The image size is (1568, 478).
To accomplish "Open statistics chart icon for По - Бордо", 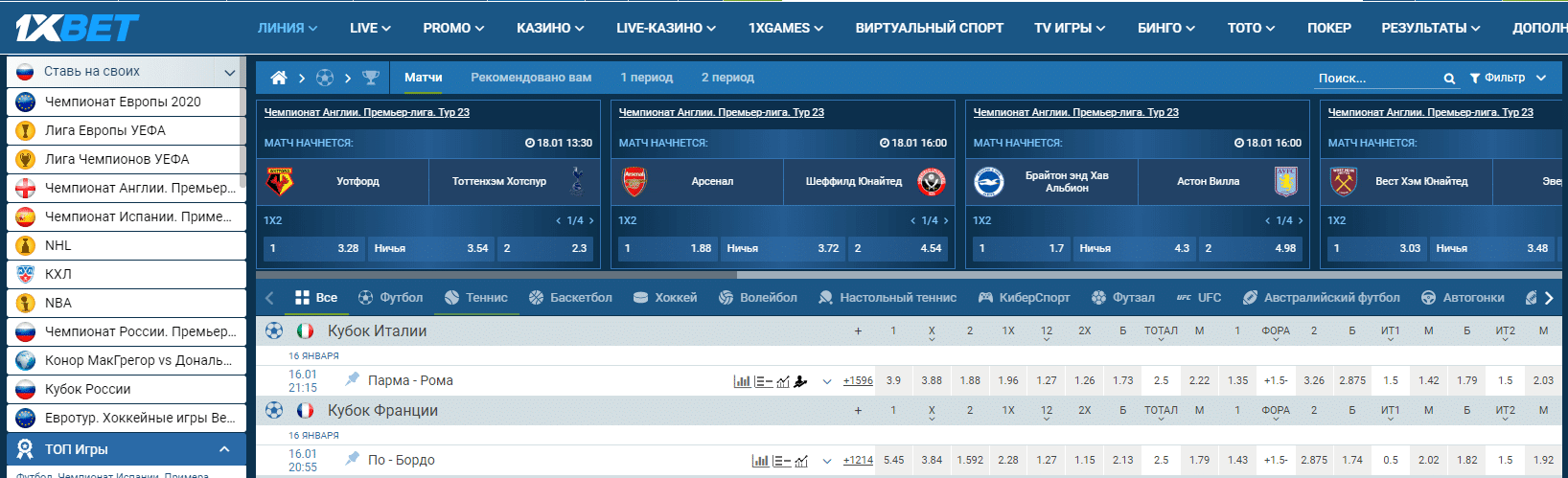I will [760, 461].
